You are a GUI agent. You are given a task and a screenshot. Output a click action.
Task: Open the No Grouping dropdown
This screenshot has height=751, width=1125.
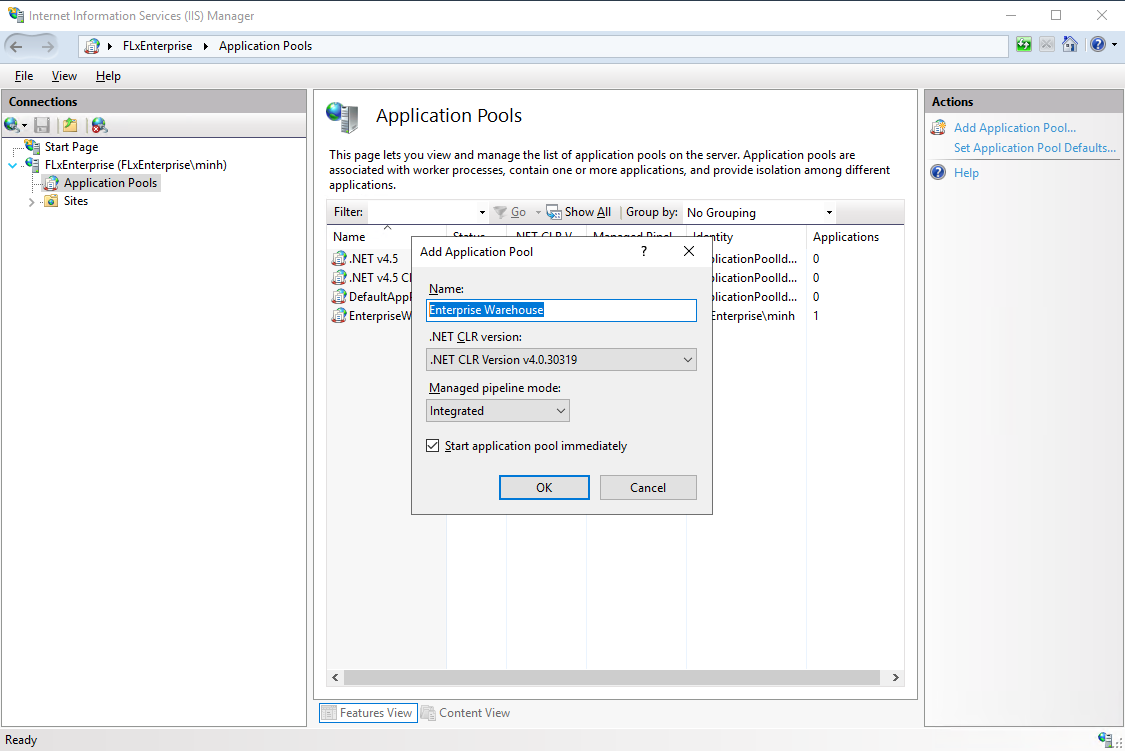828,212
